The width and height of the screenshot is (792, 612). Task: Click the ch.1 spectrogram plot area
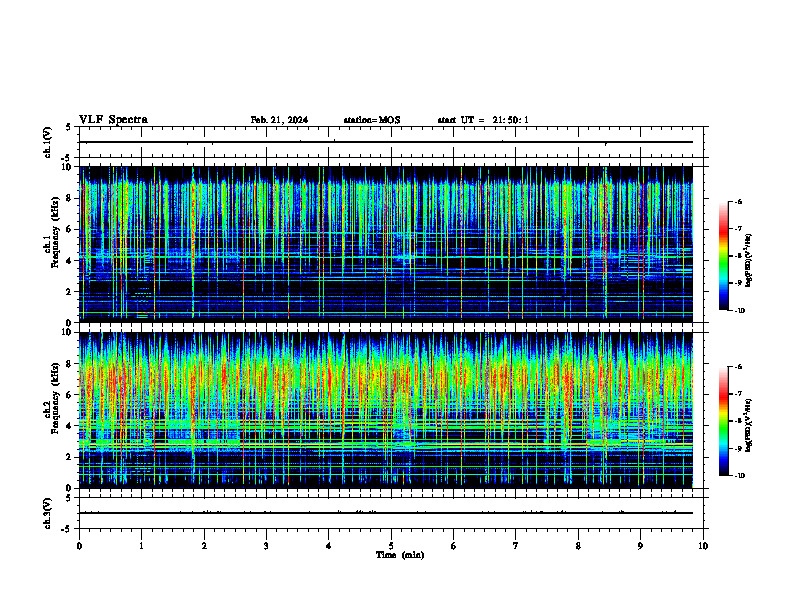[x=386, y=244]
